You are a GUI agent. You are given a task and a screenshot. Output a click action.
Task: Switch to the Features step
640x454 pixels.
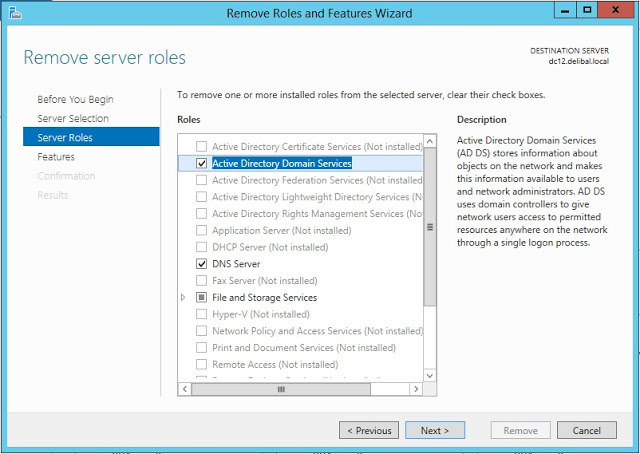(56, 157)
